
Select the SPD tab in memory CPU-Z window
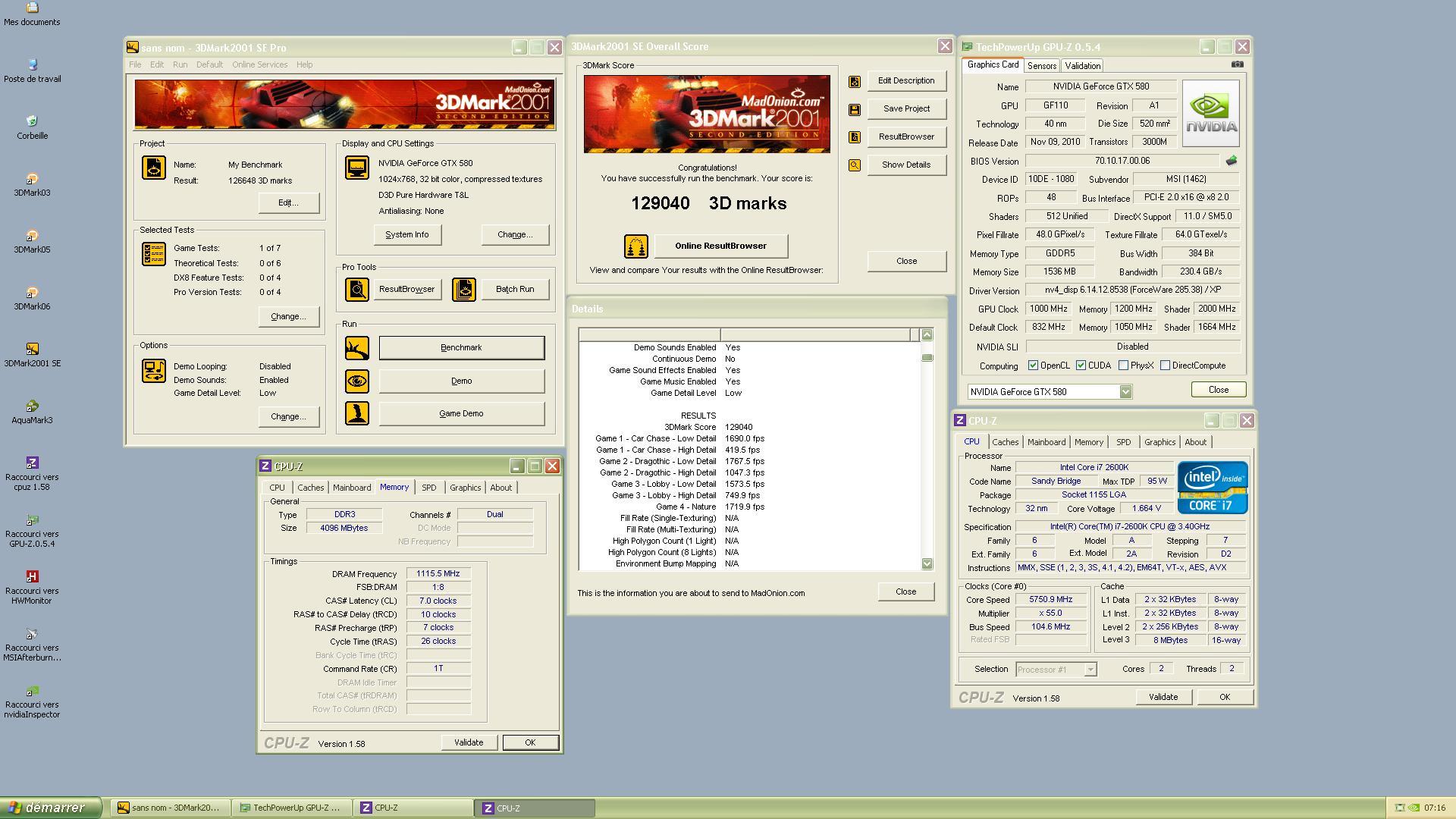point(429,488)
